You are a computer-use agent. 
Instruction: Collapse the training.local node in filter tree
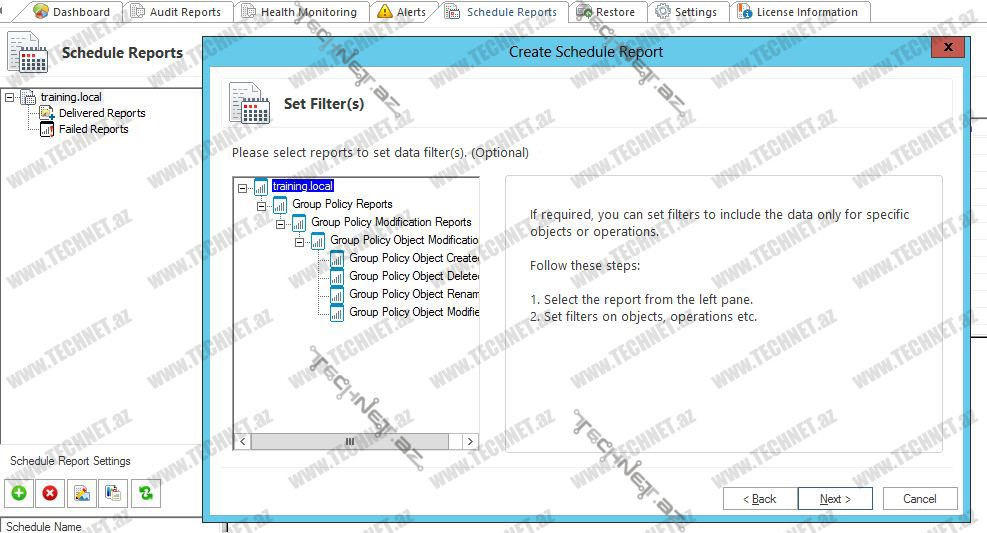pyautogui.click(x=243, y=187)
